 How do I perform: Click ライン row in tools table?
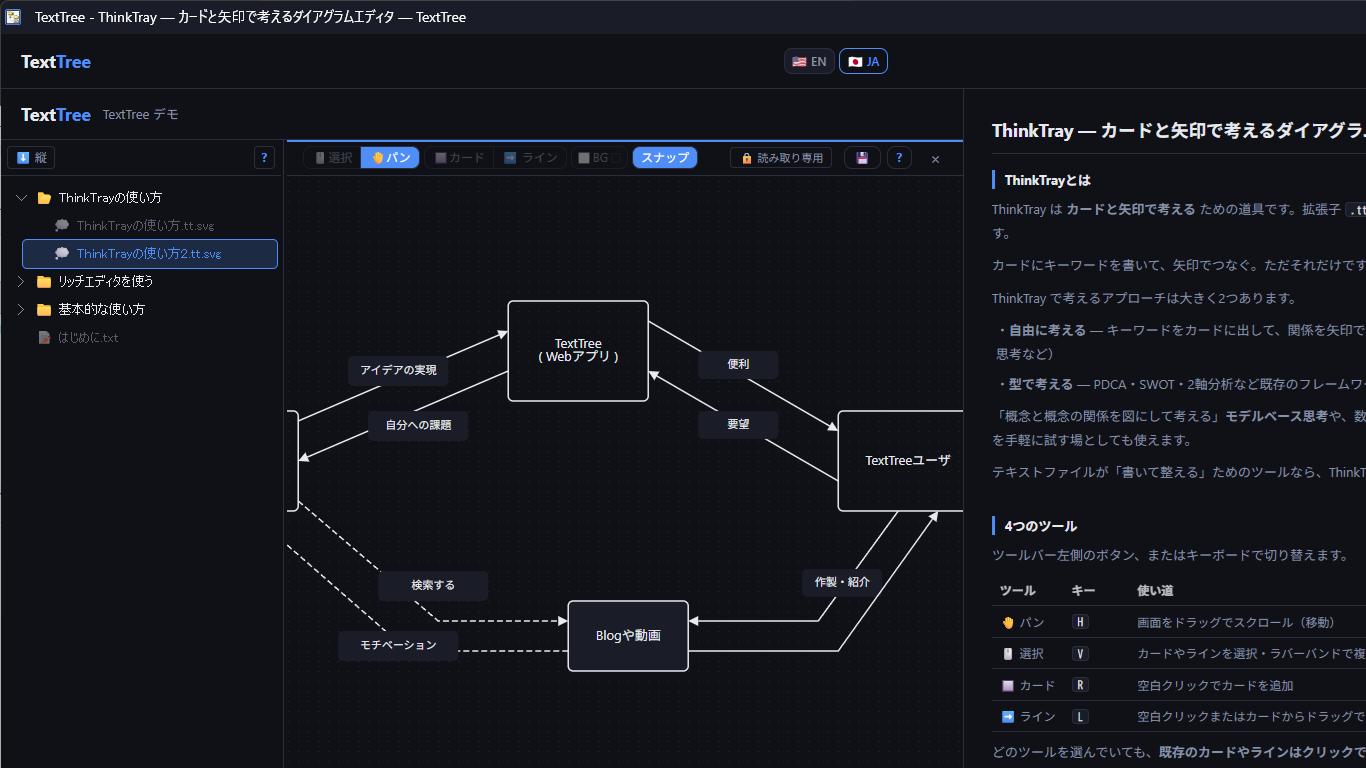pyautogui.click(x=1179, y=717)
